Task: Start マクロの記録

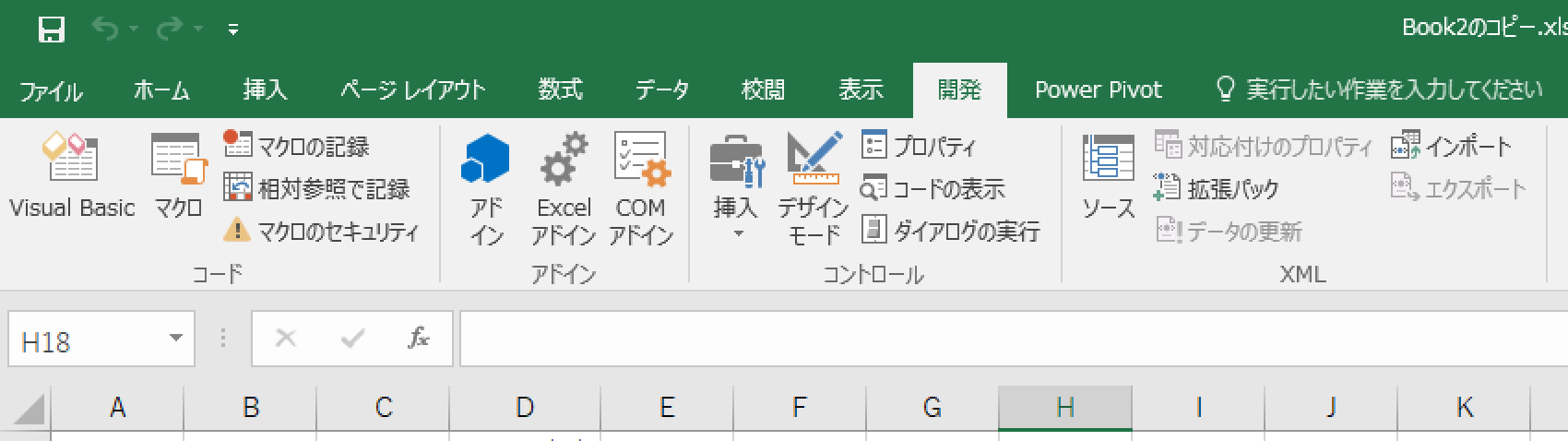Action: click(297, 146)
